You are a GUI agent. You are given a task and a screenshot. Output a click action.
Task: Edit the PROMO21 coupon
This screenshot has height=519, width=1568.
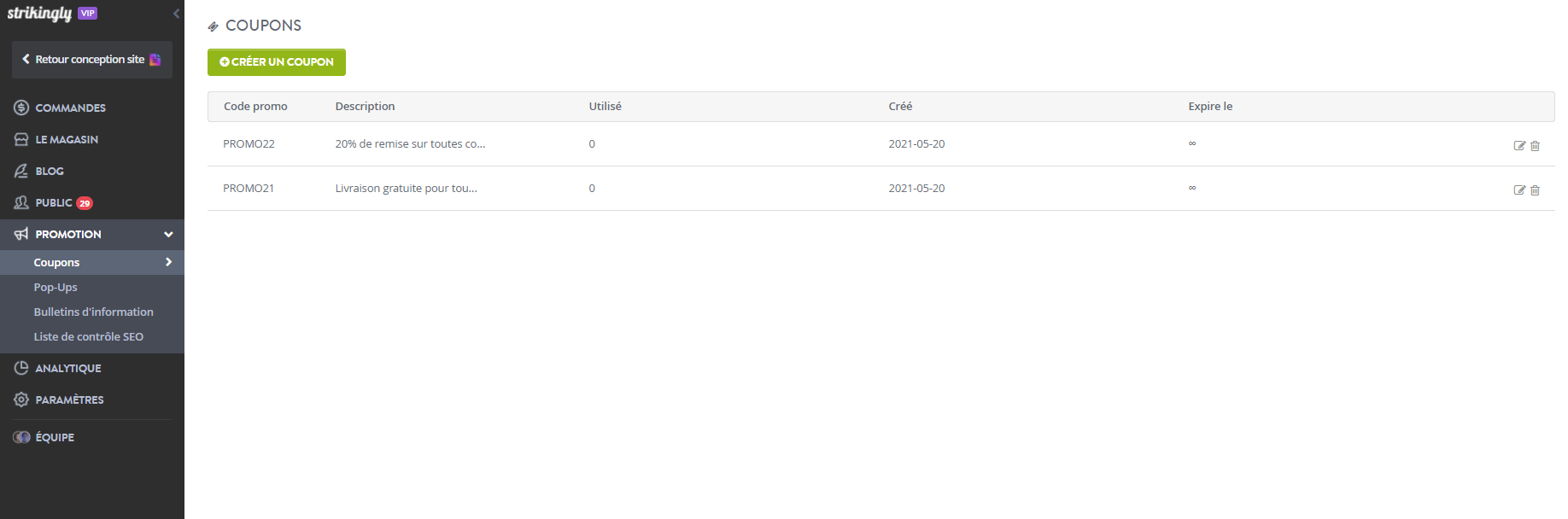(x=1519, y=190)
